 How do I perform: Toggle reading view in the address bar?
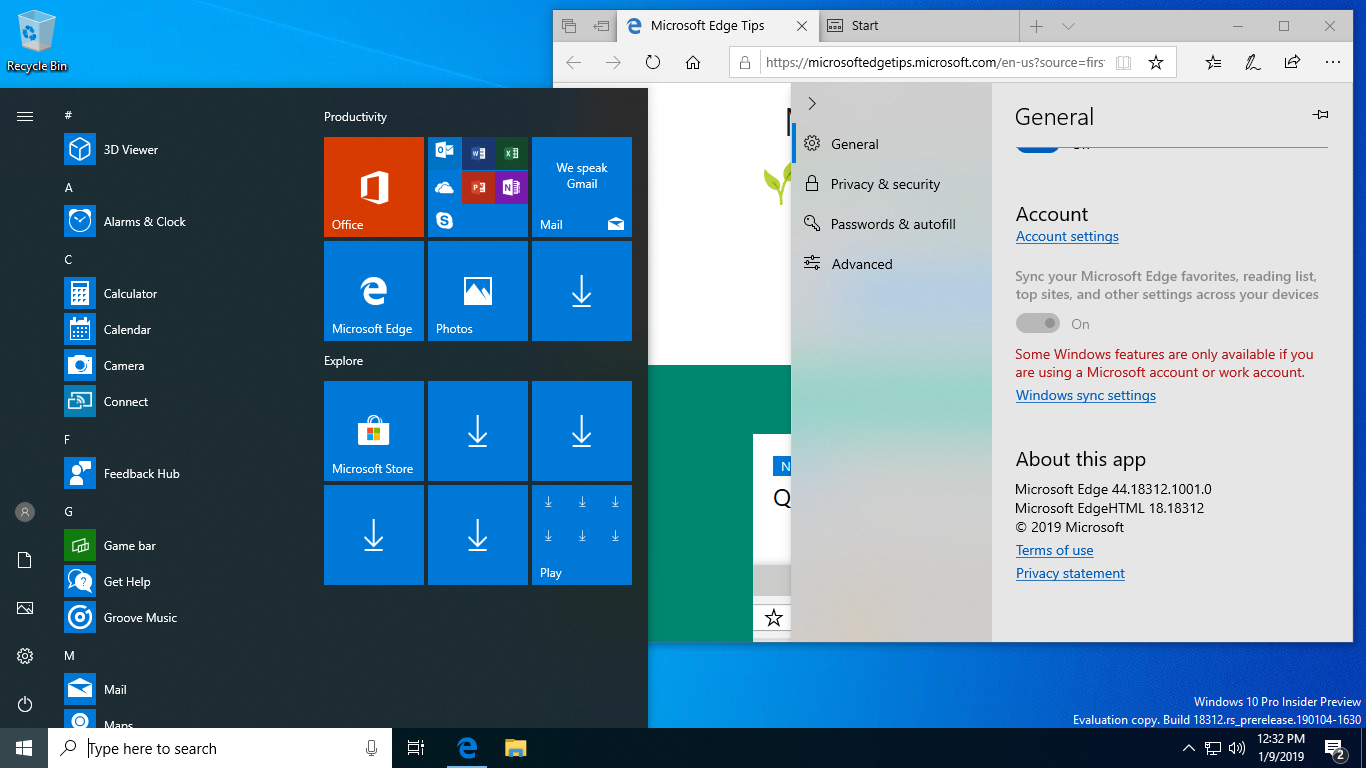click(x=1124, y=62)
